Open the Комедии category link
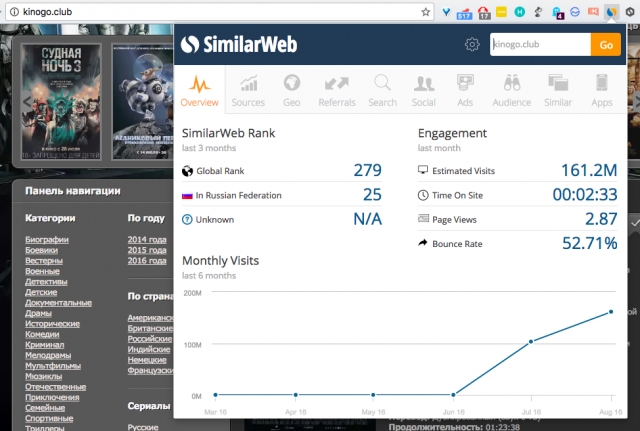 [42, 334]
